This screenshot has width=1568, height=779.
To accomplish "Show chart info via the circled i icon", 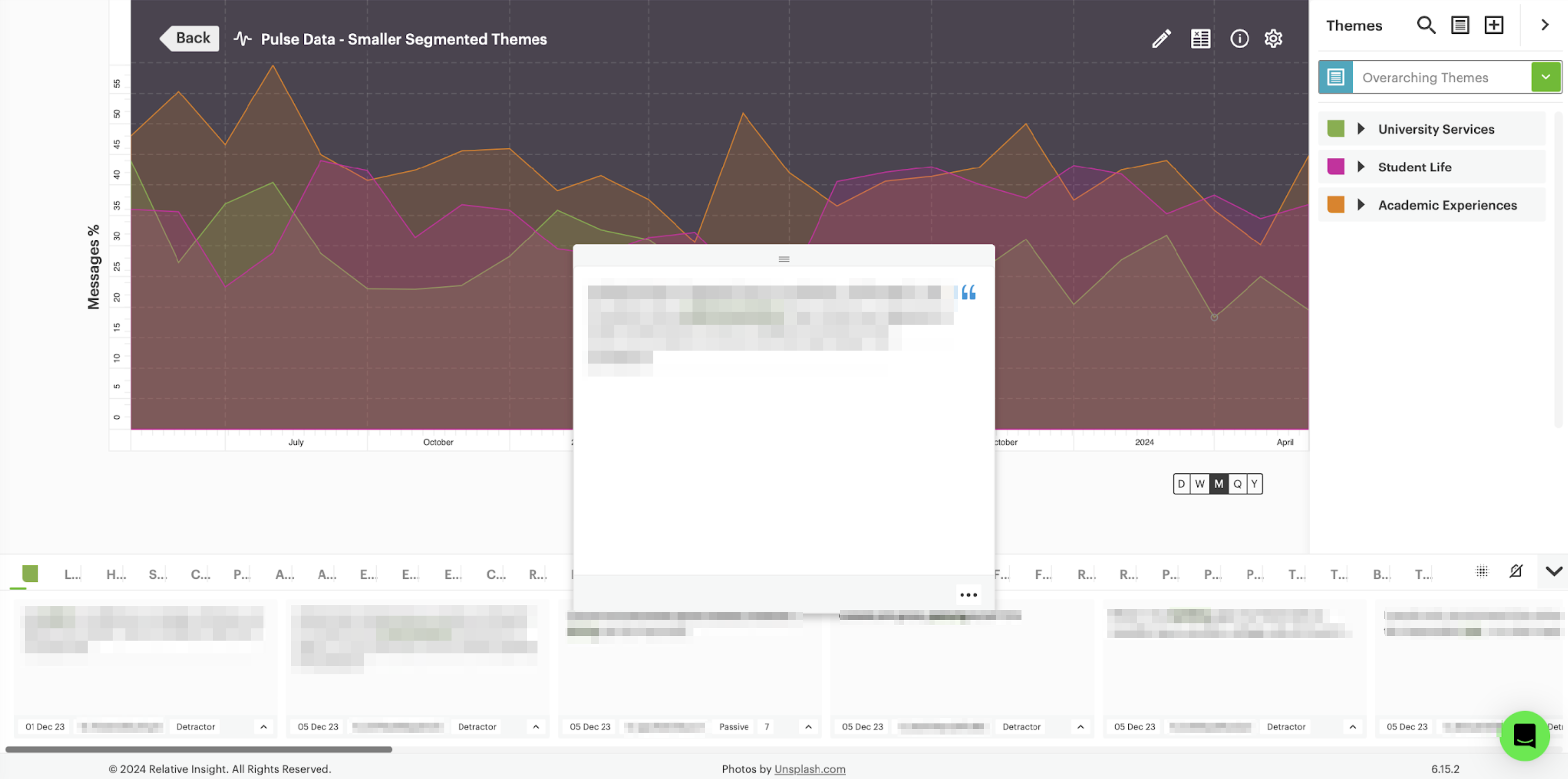I will pyautogui.click(x=1239, y=39).
